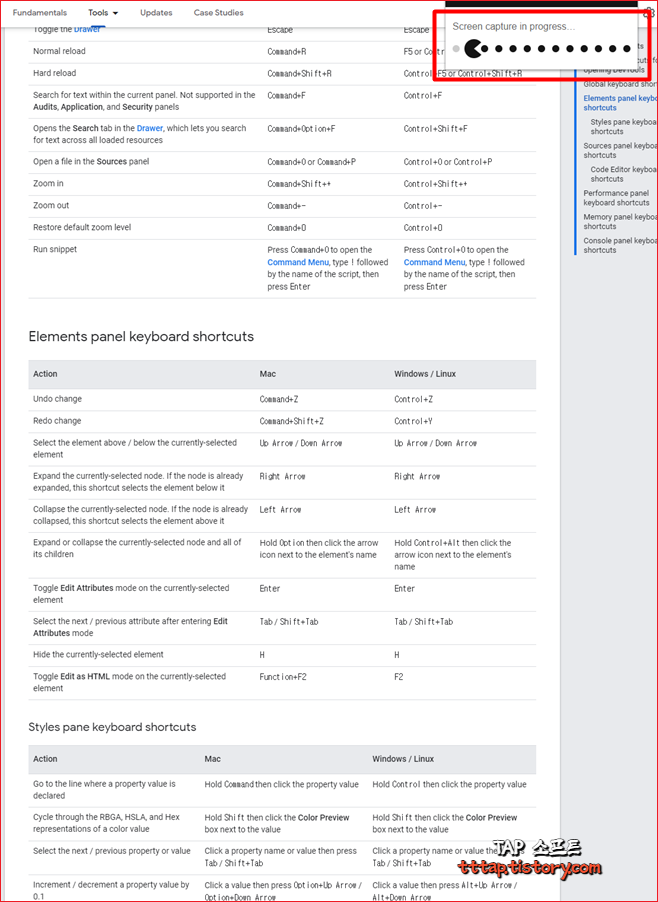Open the Tools dropdown in top navigation
658x902 pixels.
coord(104,13)
